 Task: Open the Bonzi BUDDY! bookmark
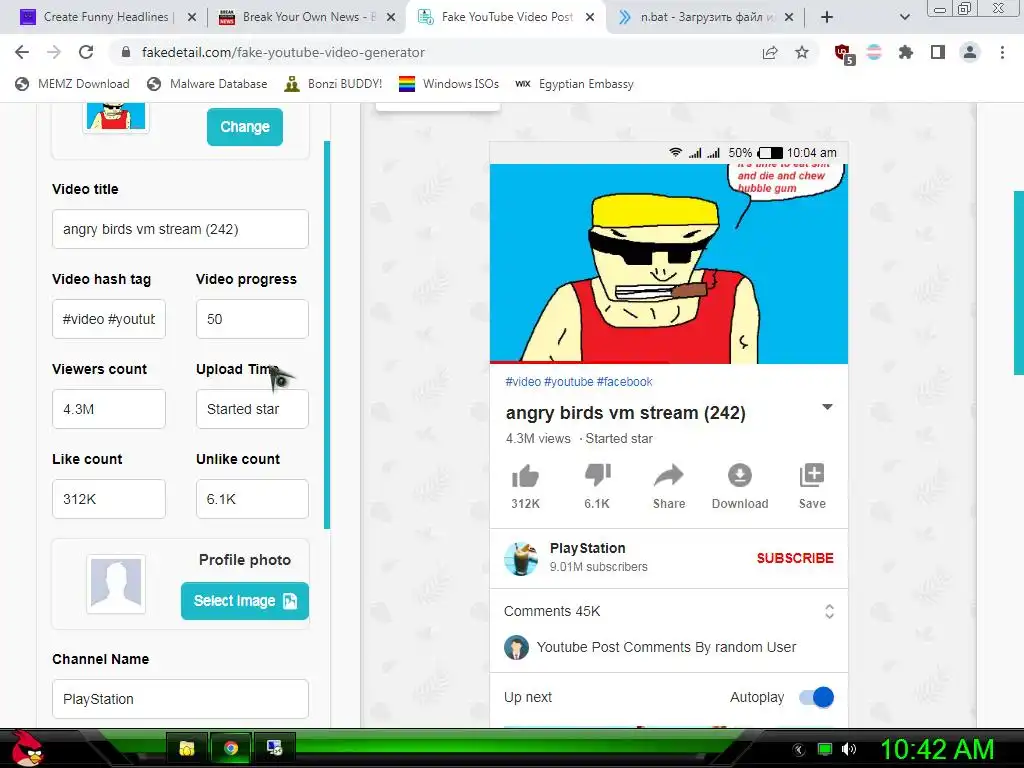tap(334, 84)
